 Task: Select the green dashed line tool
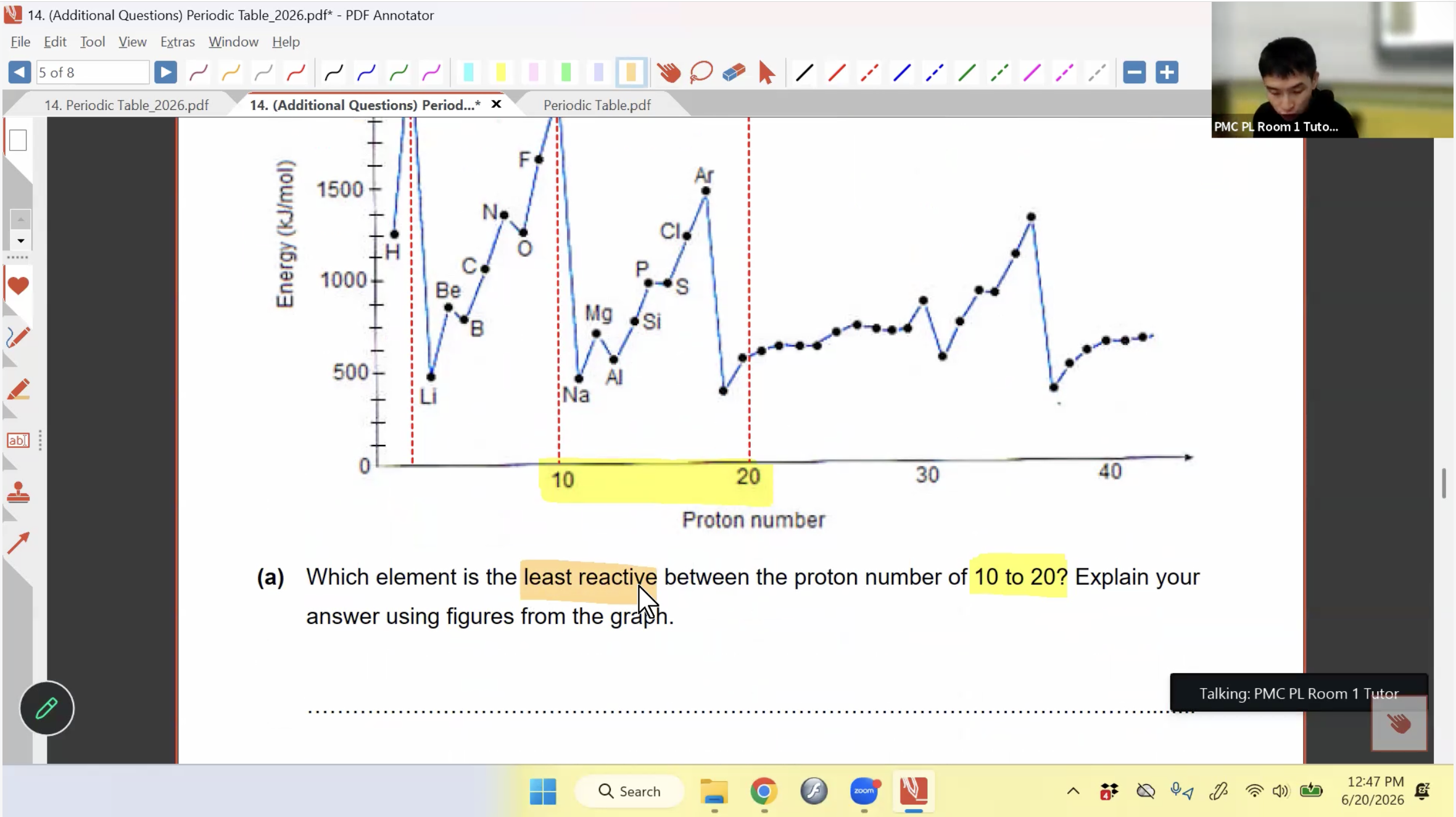pyautogui.click(x=1000, y=73)
